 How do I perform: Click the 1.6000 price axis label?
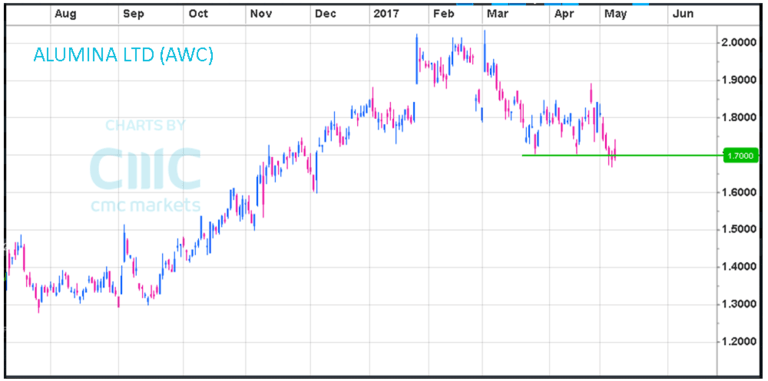point(739,192)
